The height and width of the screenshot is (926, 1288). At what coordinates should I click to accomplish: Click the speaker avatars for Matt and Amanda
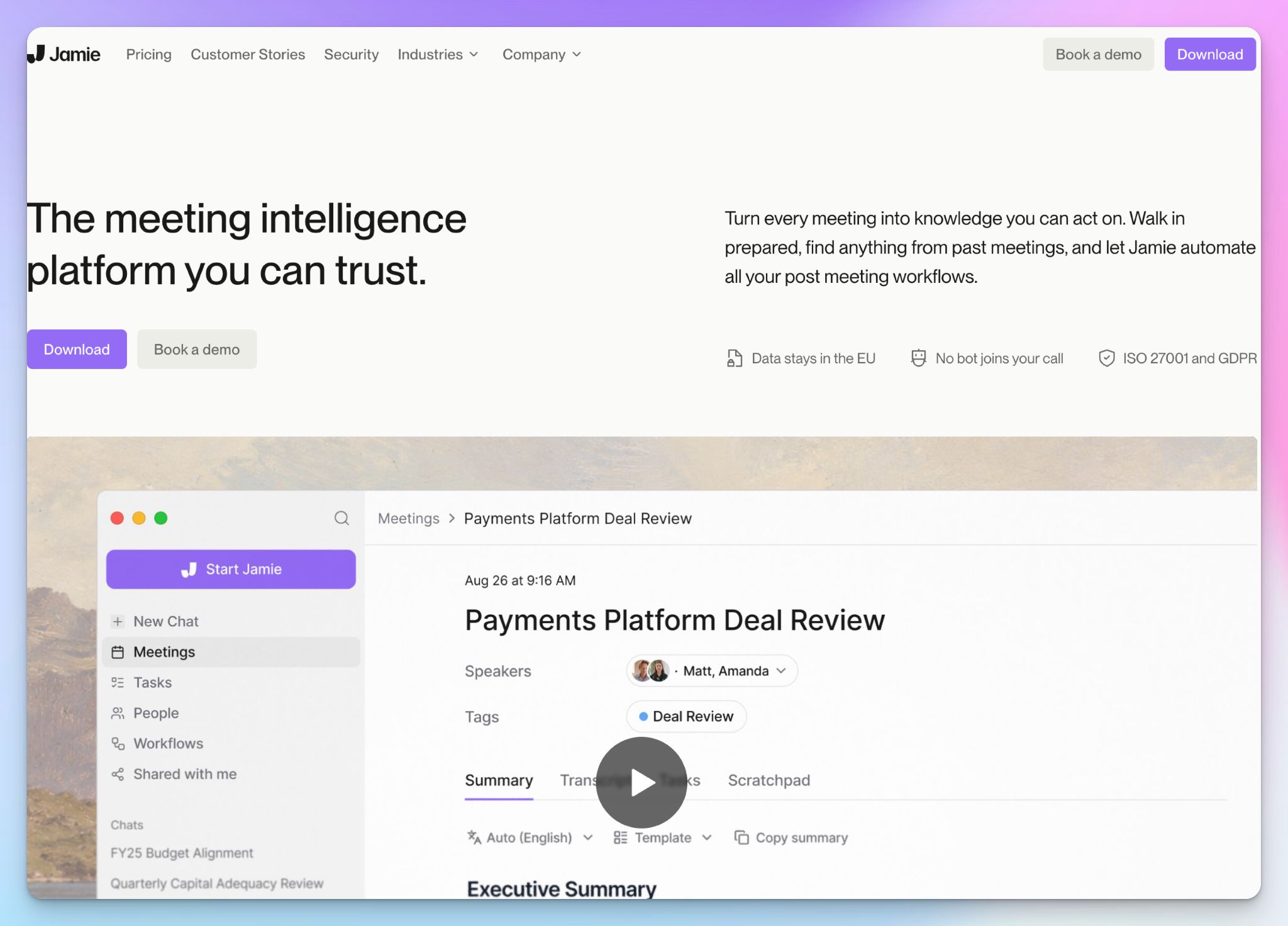(x=651, y=671)
